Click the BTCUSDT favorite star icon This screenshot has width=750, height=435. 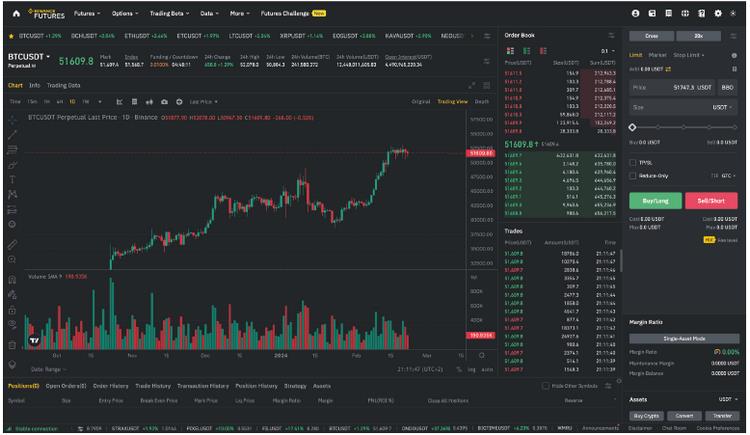(x=11, y=35)
